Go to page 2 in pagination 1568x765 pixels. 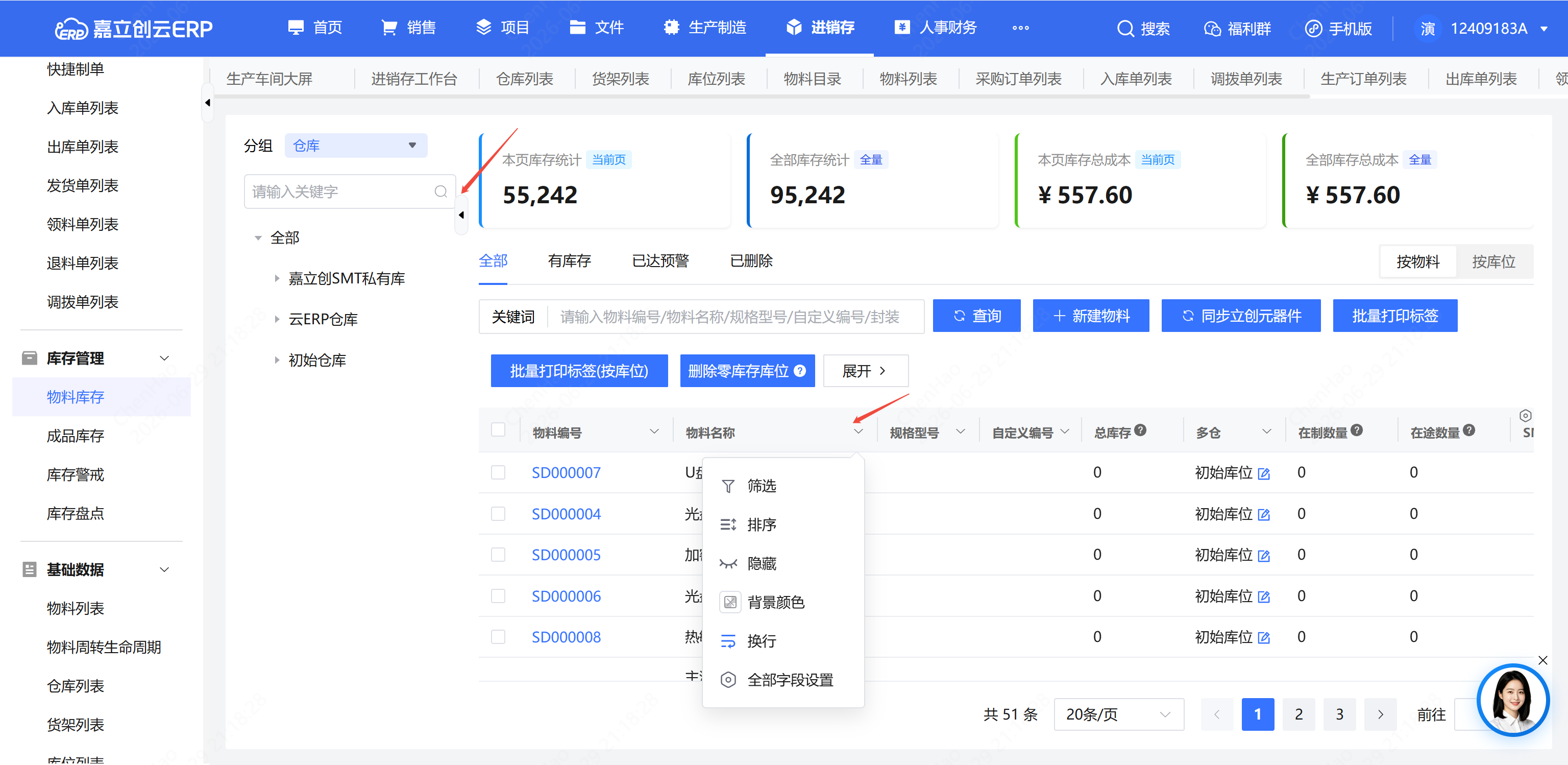point(1299,715)
